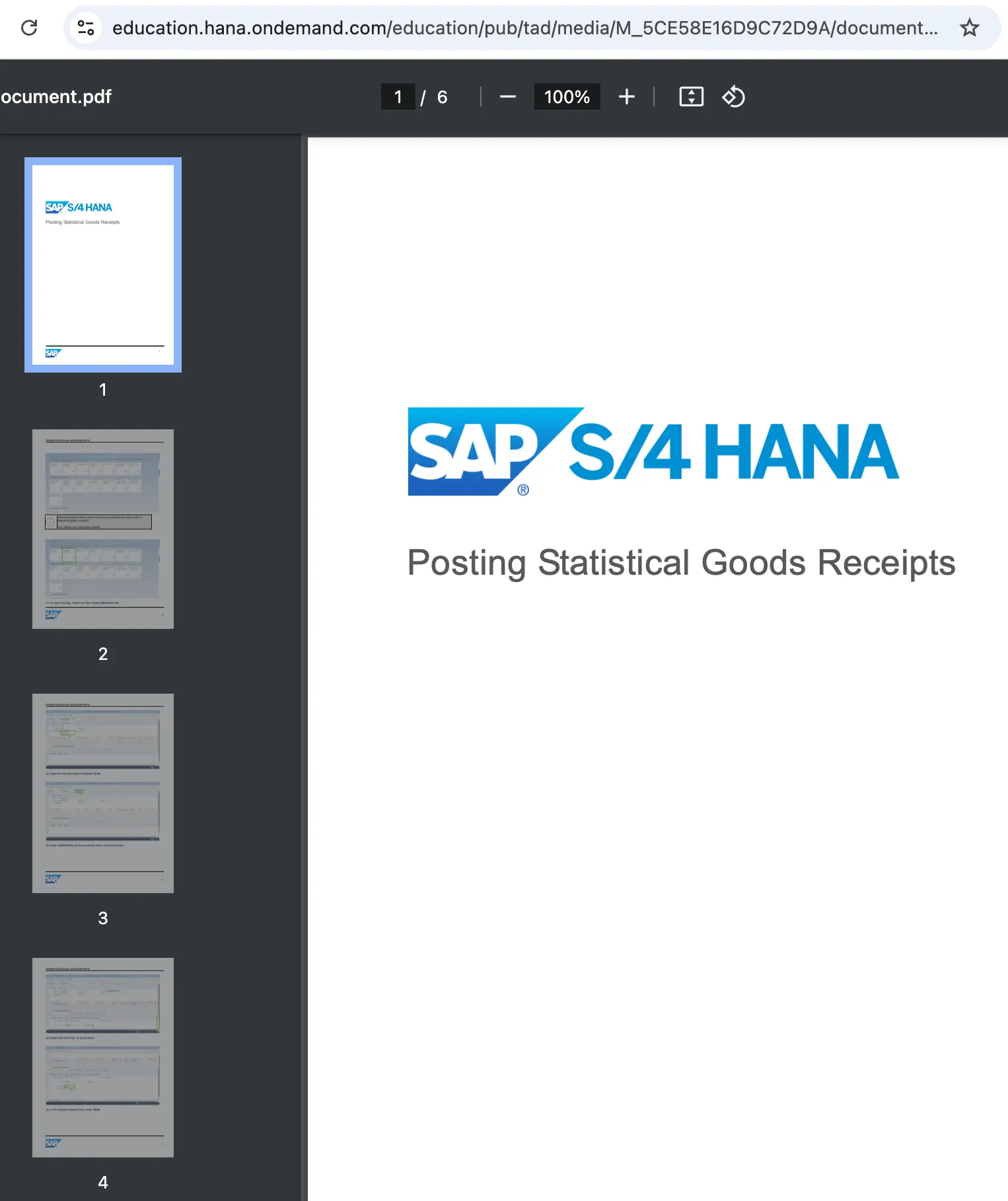Reload the page with the refresh icon
Screen dimensions: 1008x1201
coord(29,28)
